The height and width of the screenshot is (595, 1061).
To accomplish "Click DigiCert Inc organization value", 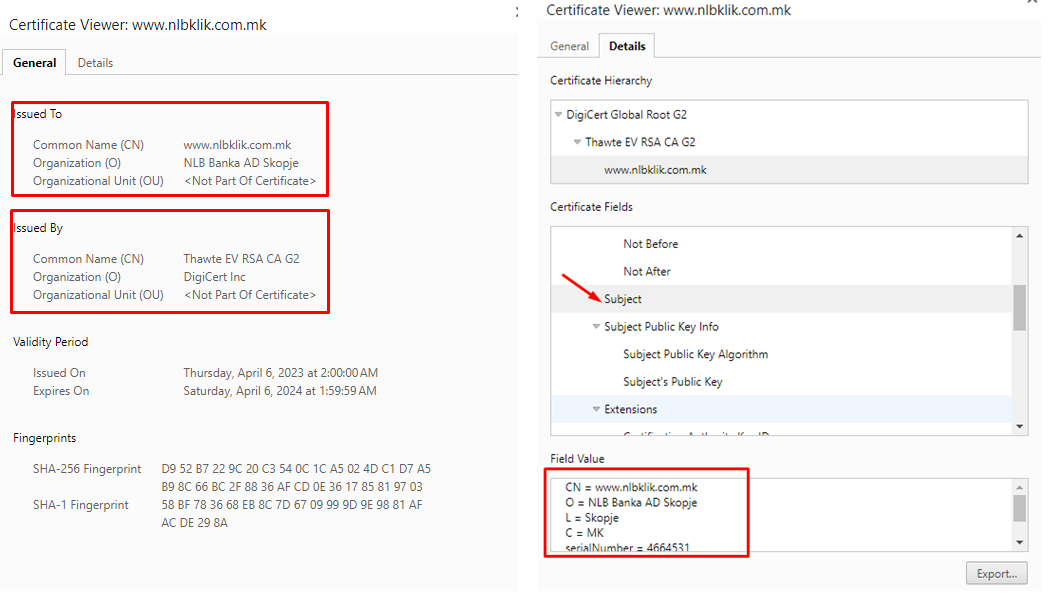I will coord(215,277).
